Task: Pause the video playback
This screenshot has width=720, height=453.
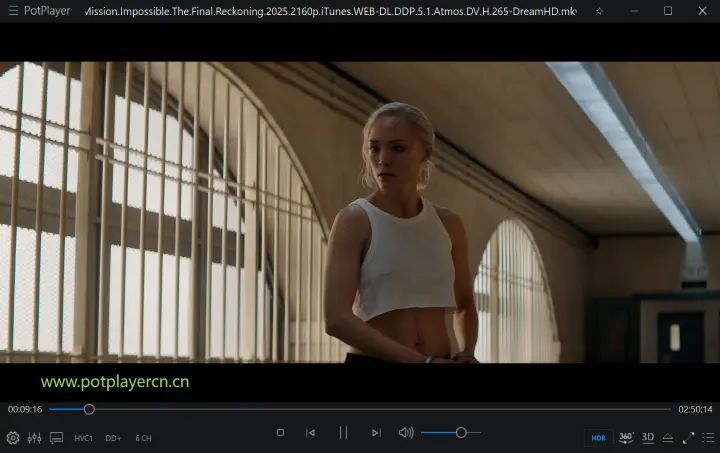Action: (343, 433)
